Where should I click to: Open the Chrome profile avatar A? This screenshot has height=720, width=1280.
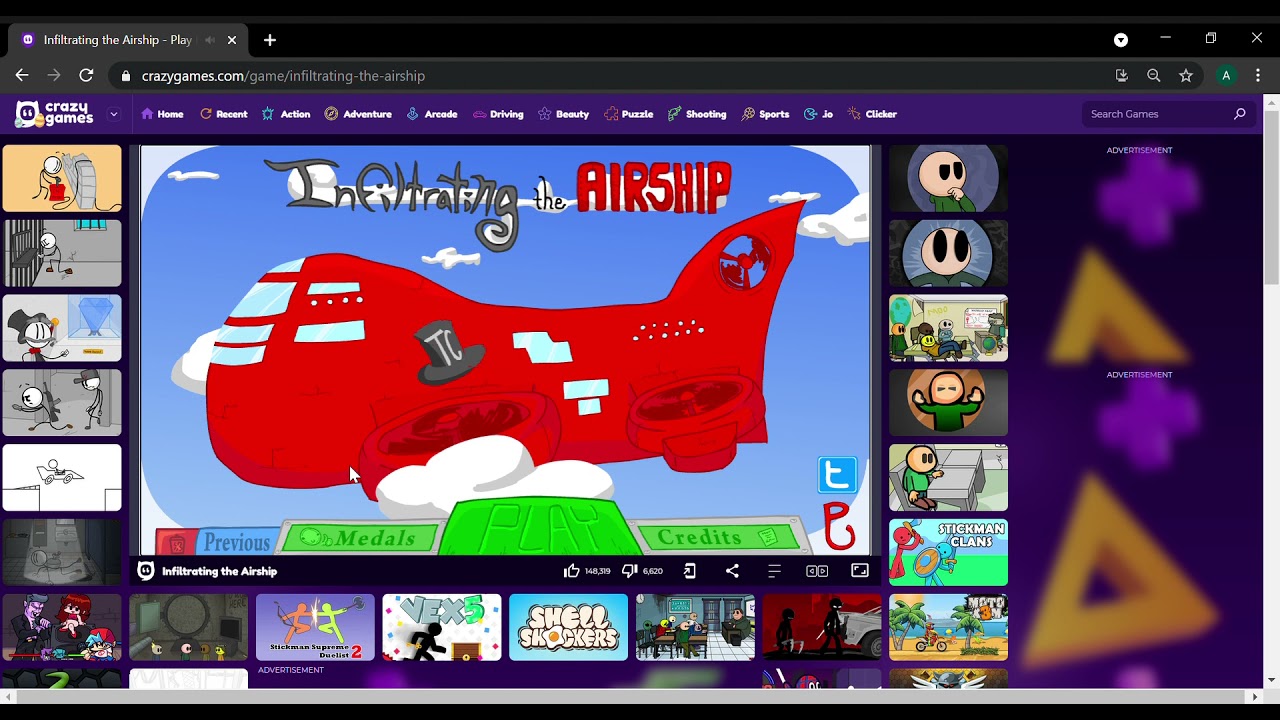point(1226,76)
